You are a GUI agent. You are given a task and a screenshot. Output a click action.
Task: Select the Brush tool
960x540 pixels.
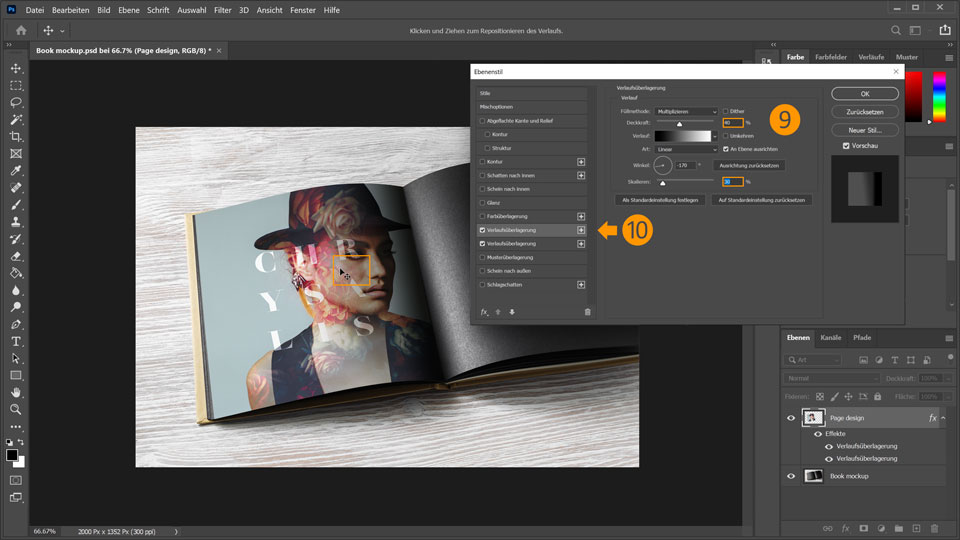pyautogui.click(x=16, y=205)
